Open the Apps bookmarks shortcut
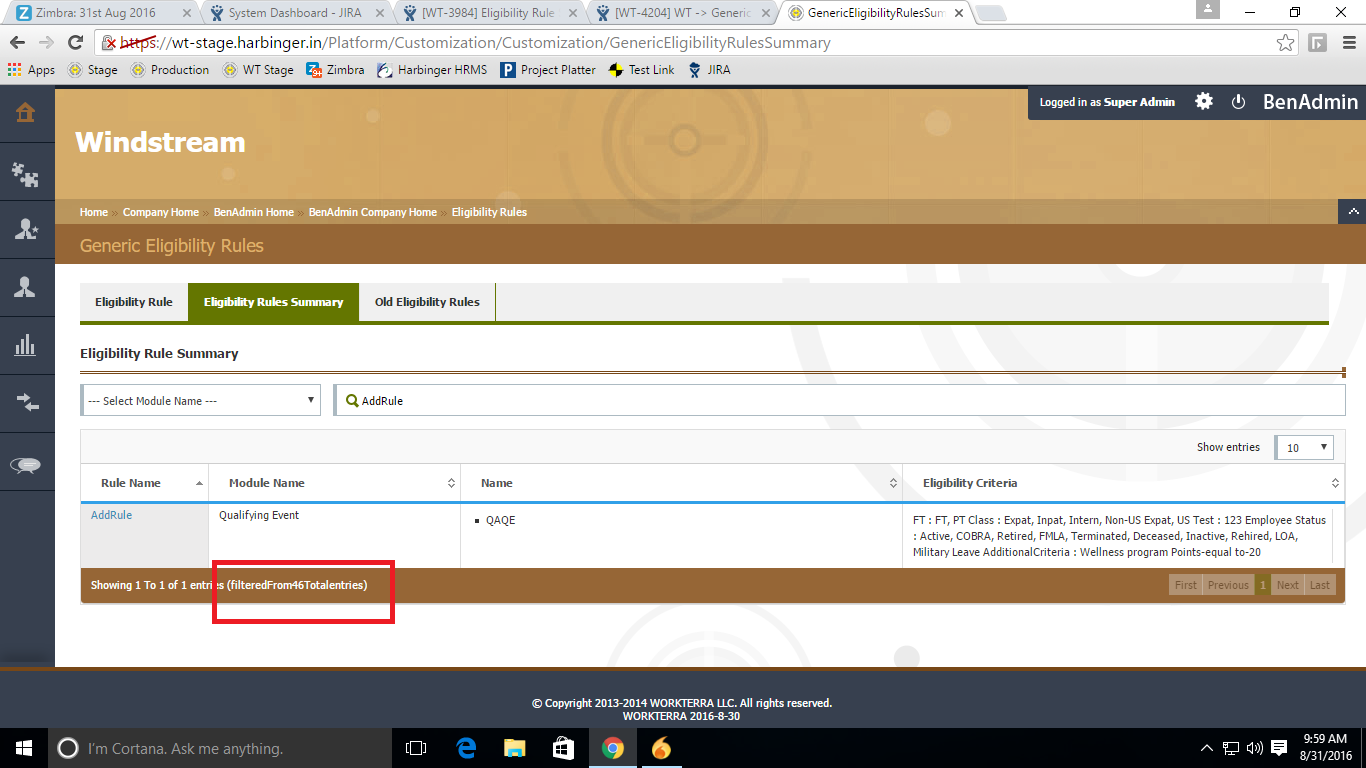The height and width of the screenshot is (768, 1366). pos(31,70)
